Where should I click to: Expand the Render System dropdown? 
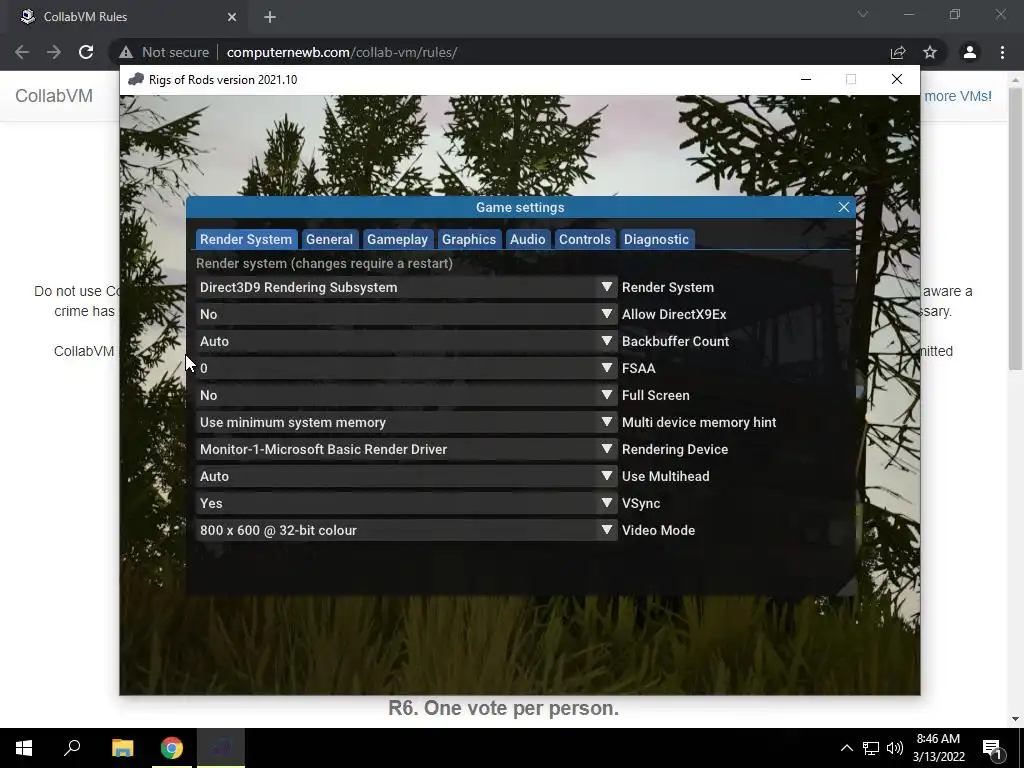pyautogui.click(x=406, y=287)
